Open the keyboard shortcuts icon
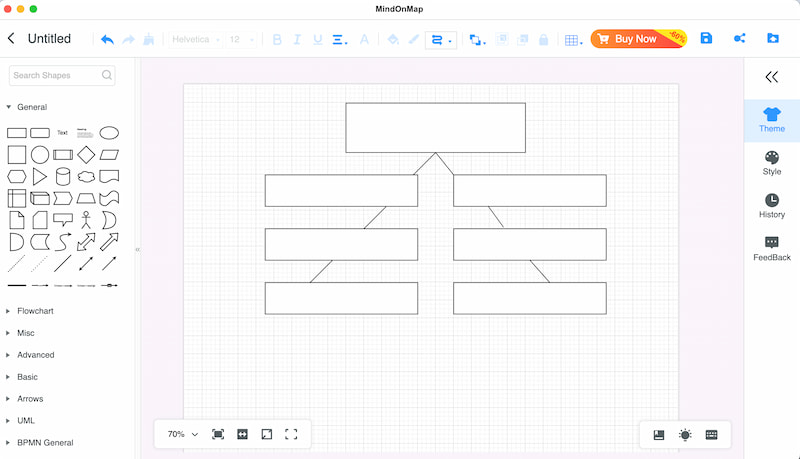Image resolution: width=800 pixels, height=459 pixels. pos(711,435)
